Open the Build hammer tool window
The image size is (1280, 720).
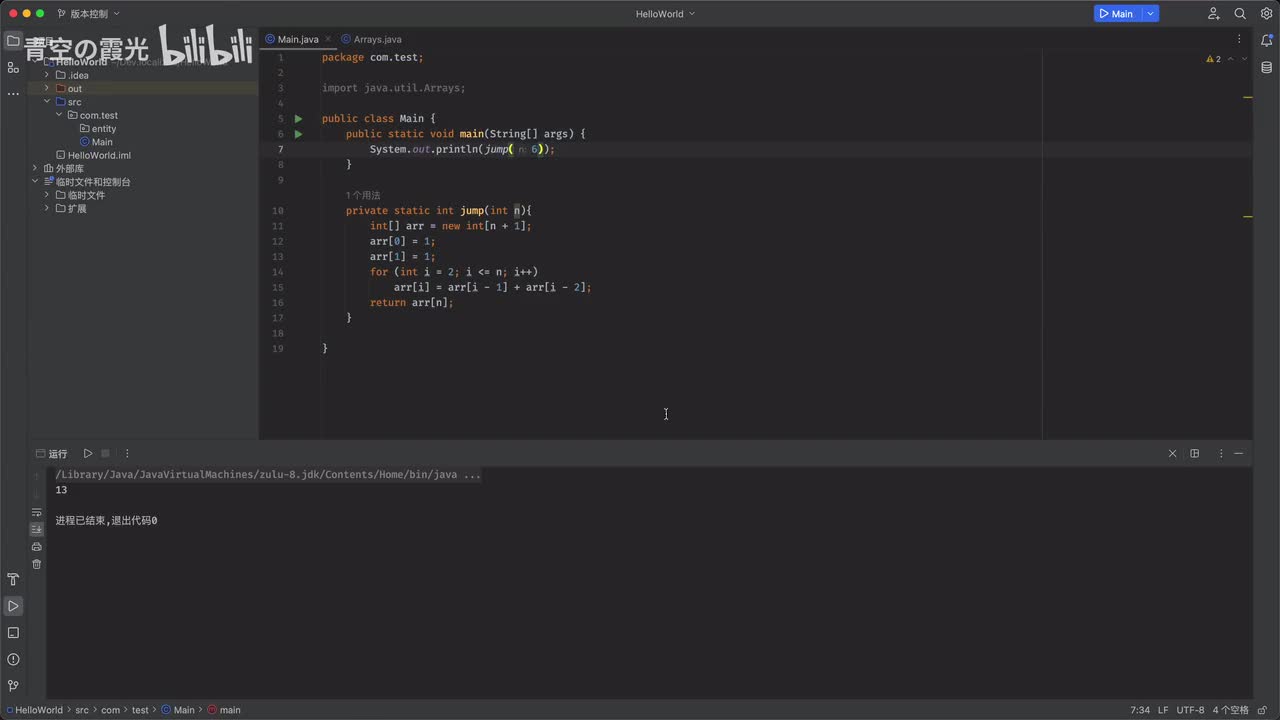13,580
